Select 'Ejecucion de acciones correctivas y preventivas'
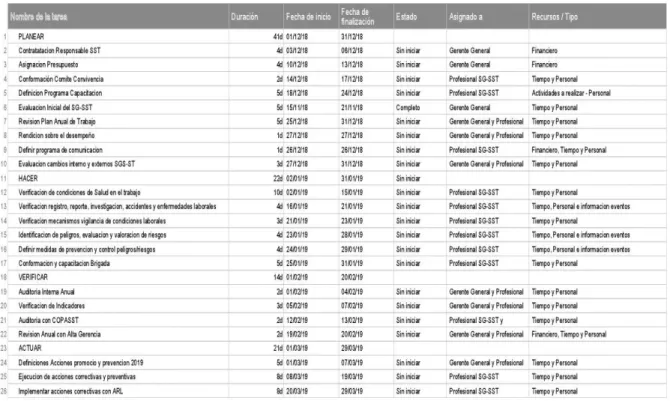Image resolution: width=670 pixels, height=401 pixels. click(77, 377)
